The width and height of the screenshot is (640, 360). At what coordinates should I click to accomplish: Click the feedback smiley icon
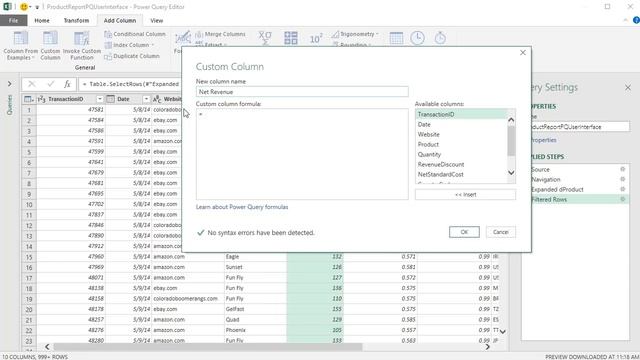point(24,7)
